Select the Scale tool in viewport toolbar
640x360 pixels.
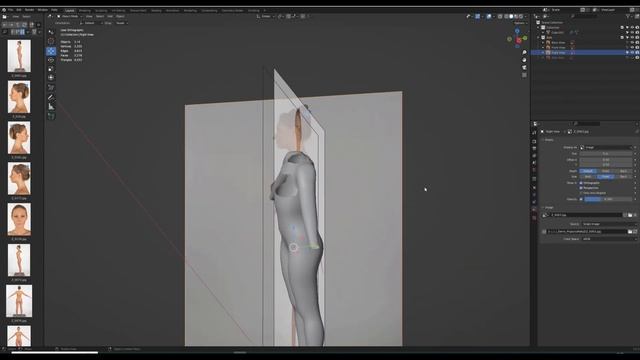click(x=51, y=69)
